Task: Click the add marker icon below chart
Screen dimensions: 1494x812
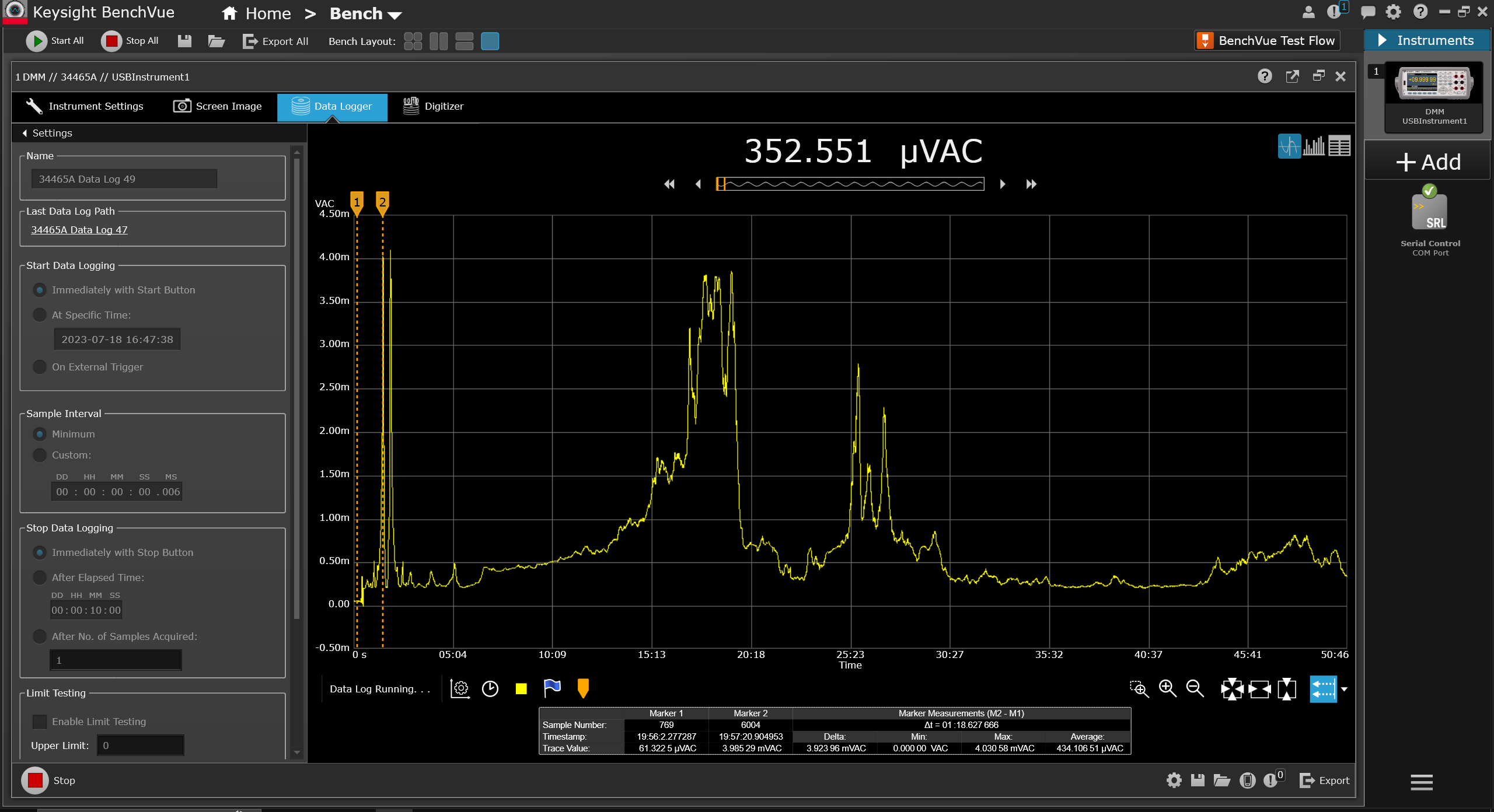Action: click(x=582, y=688)
